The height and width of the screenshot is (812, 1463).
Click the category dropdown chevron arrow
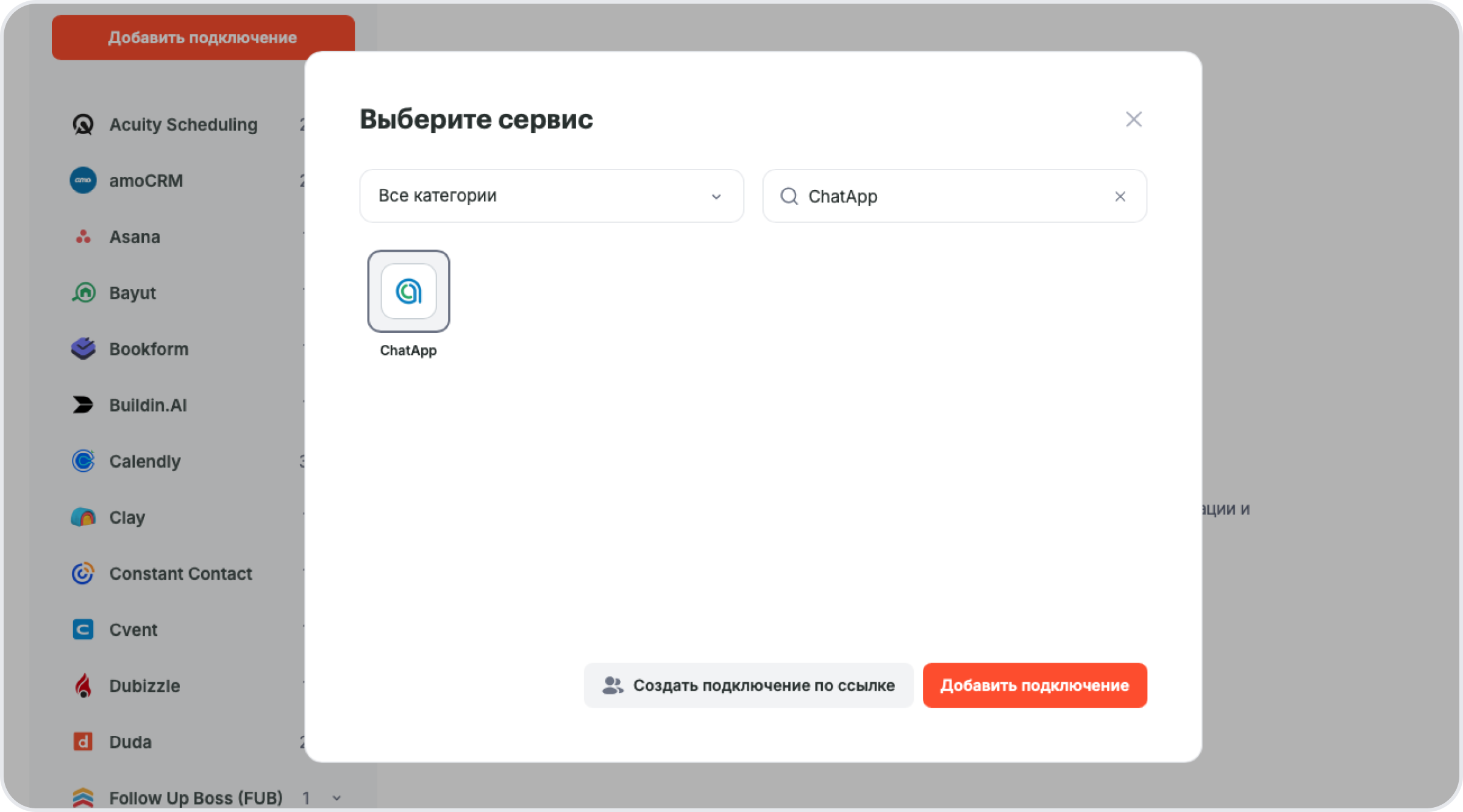716,196
